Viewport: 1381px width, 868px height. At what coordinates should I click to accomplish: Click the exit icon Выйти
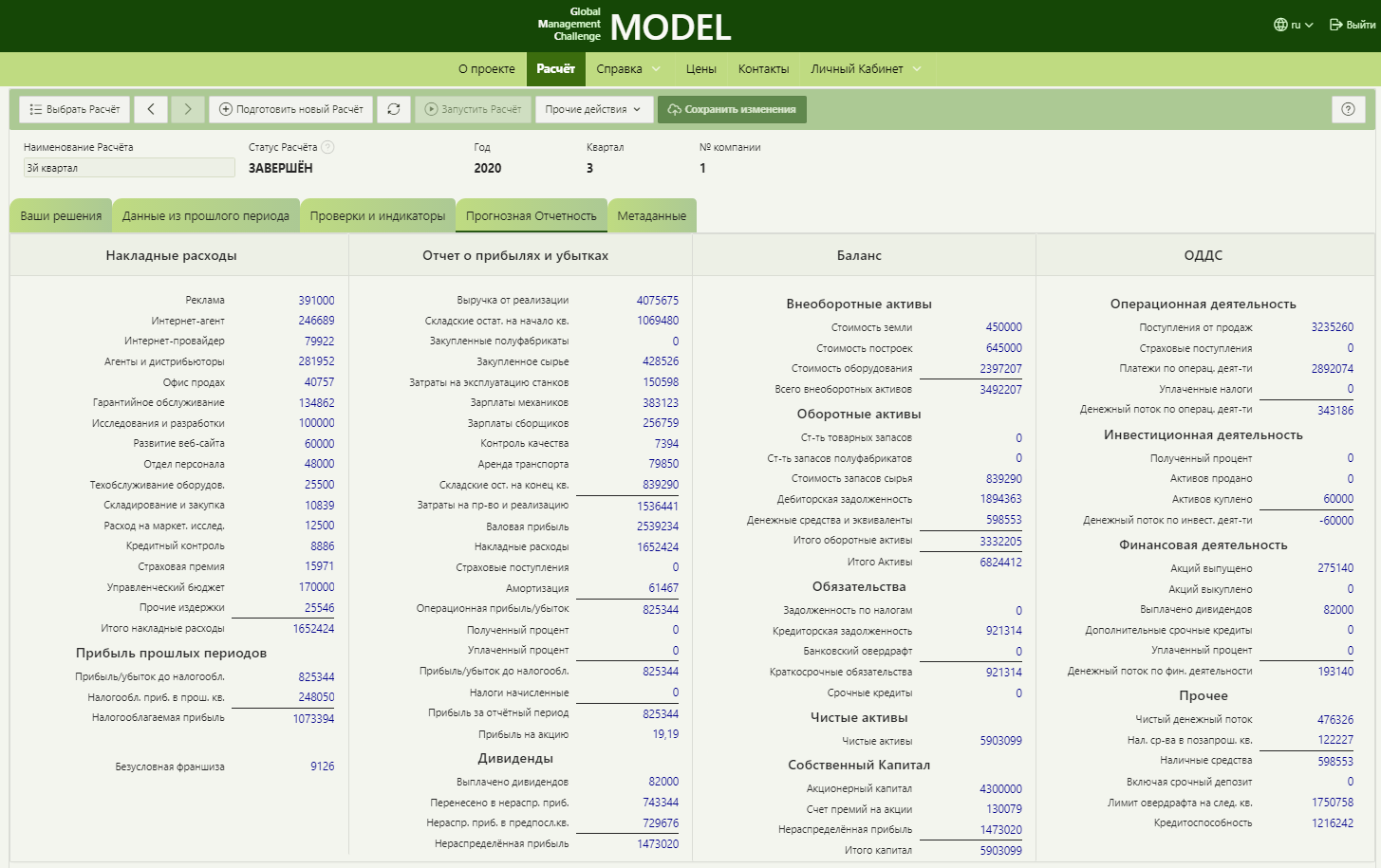click(1337, 26)
